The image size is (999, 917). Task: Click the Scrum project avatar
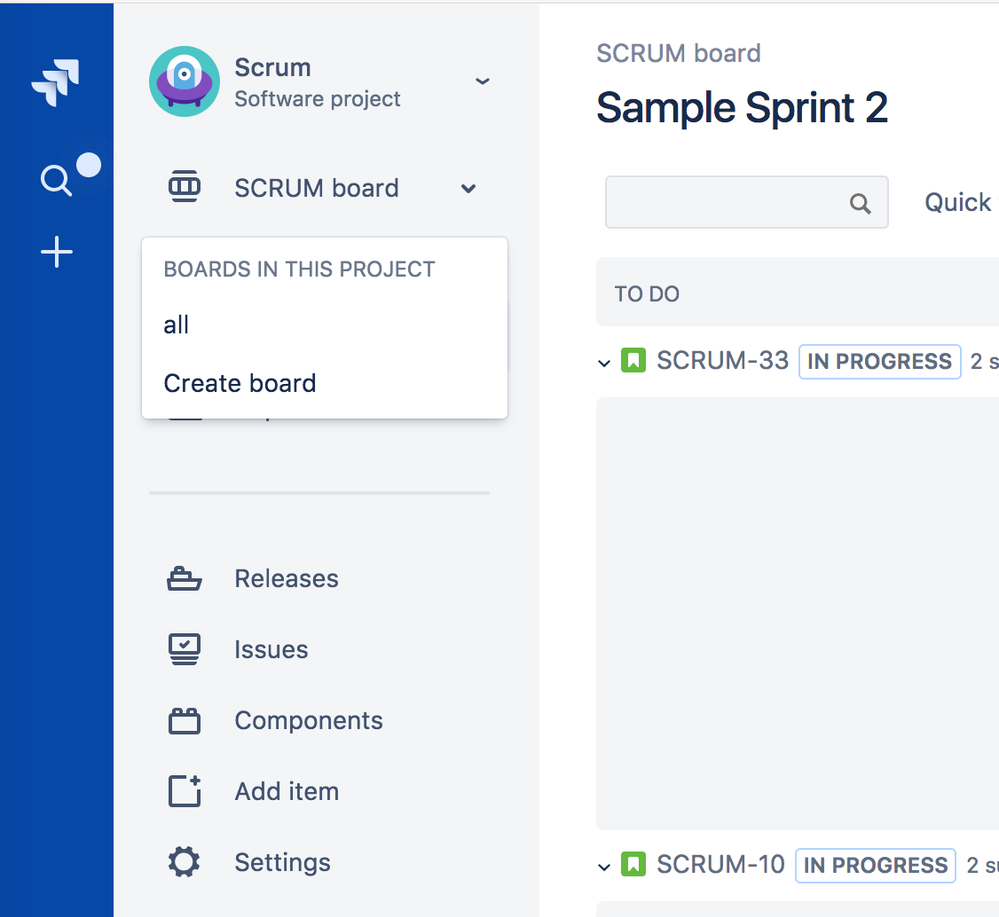tap(185, 82)
